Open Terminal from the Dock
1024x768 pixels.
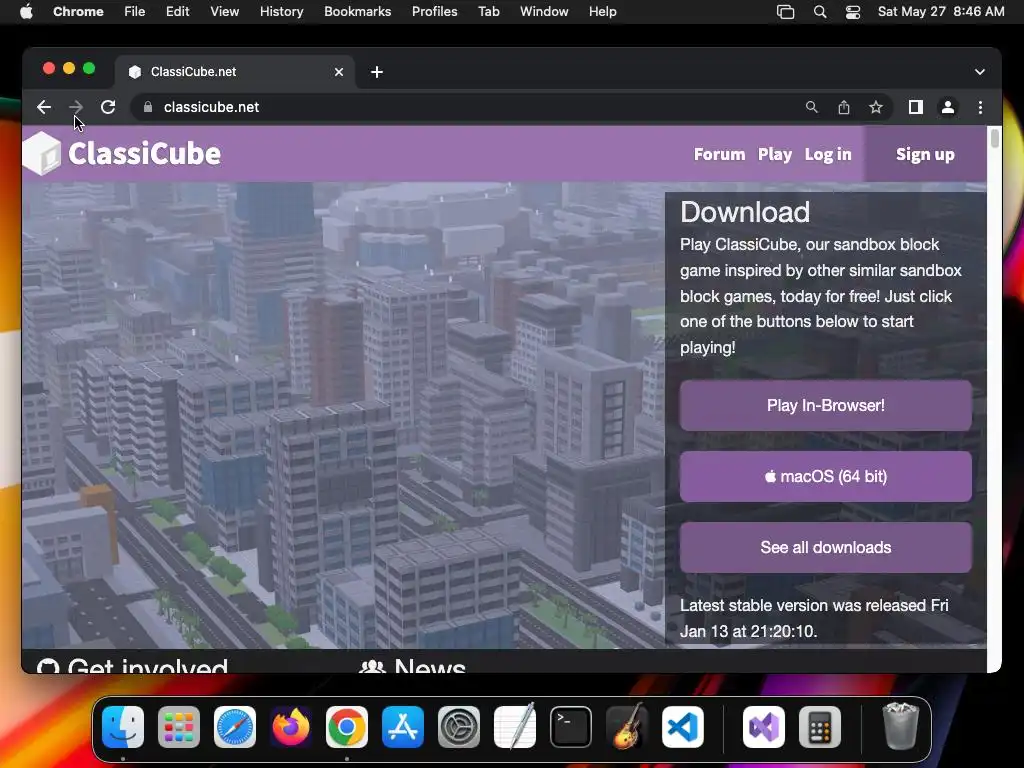pyautogui.click(x=571, y=727)
